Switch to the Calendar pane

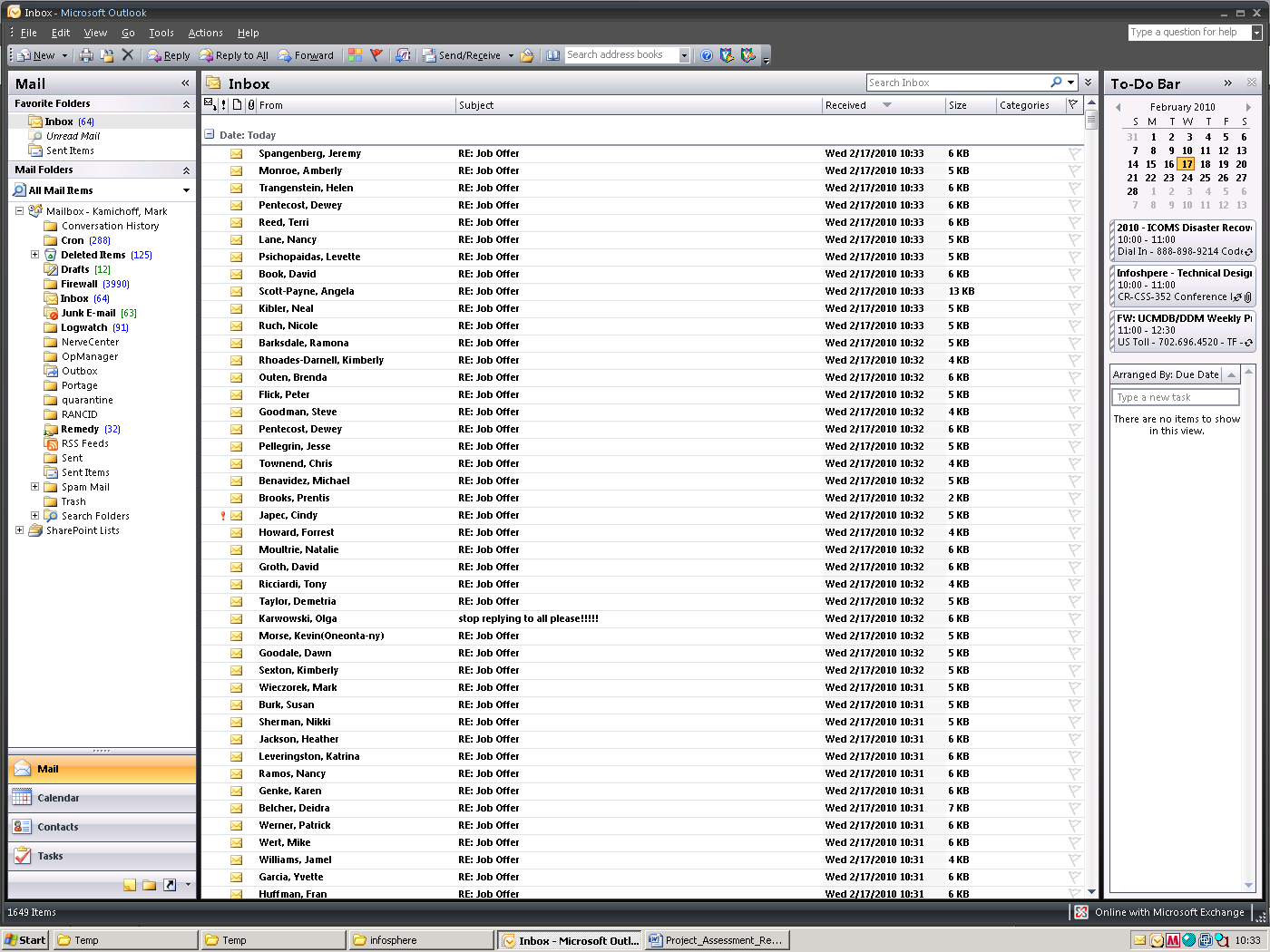click(102, 798)
